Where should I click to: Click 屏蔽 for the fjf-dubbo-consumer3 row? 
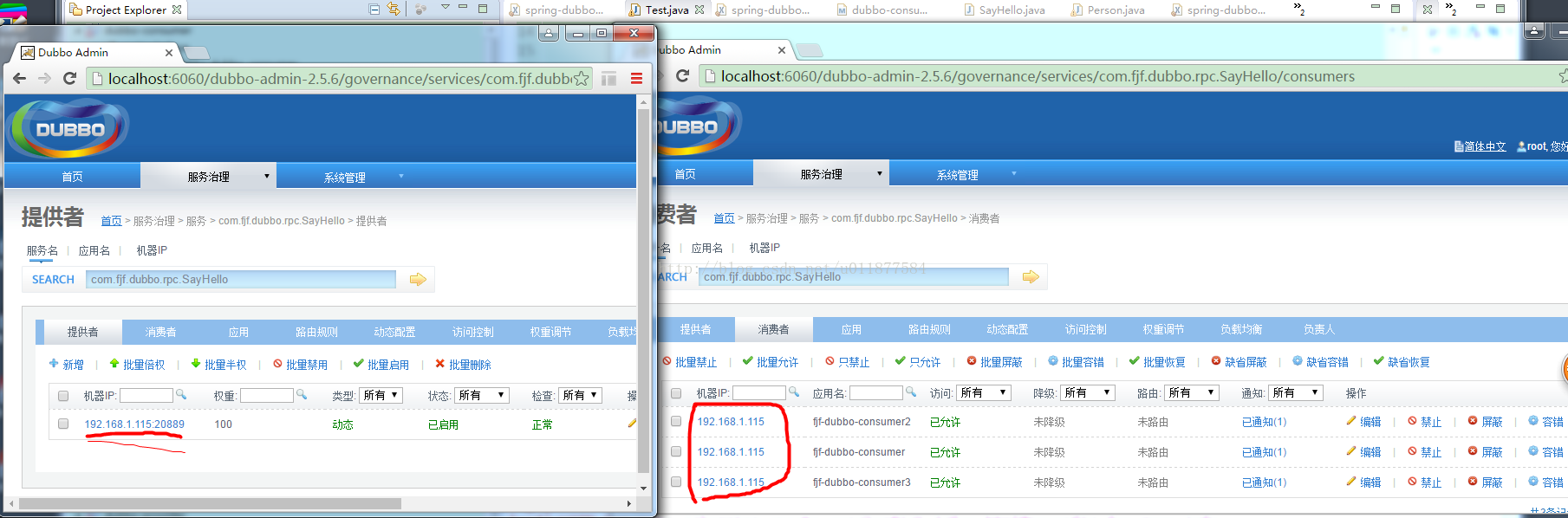click(x=1486, y=482)
